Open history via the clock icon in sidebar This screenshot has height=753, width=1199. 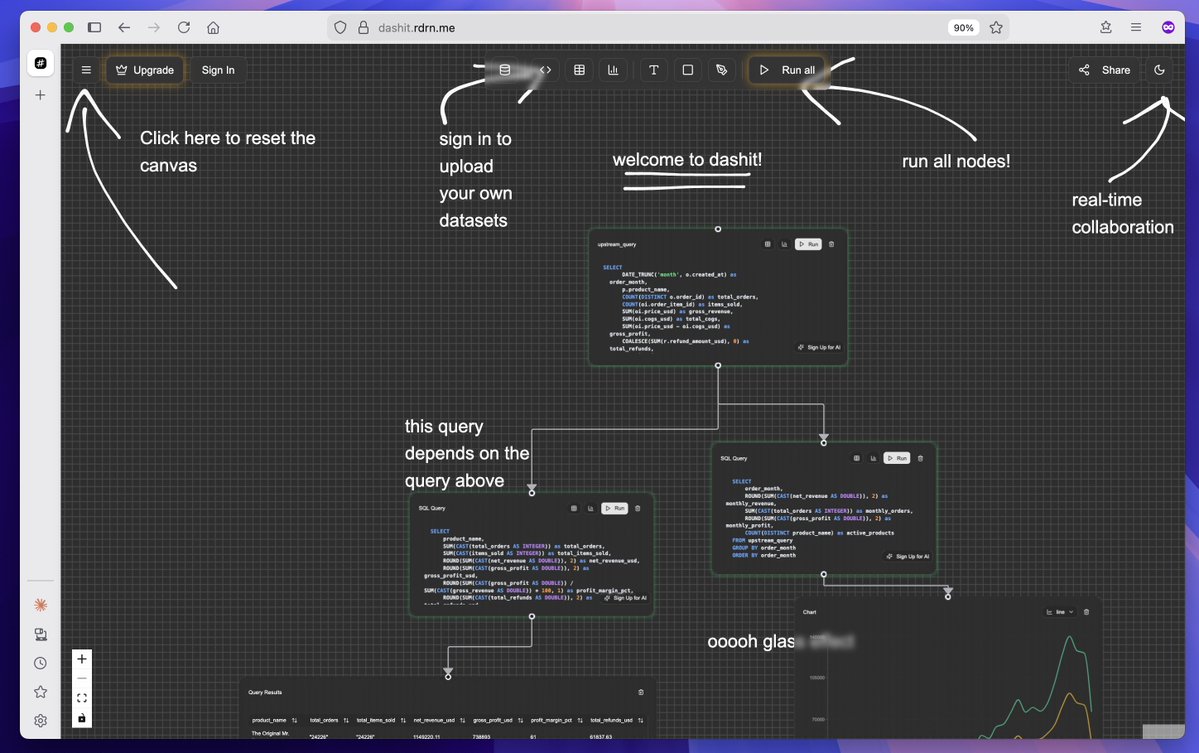click(x=40, y=662)
